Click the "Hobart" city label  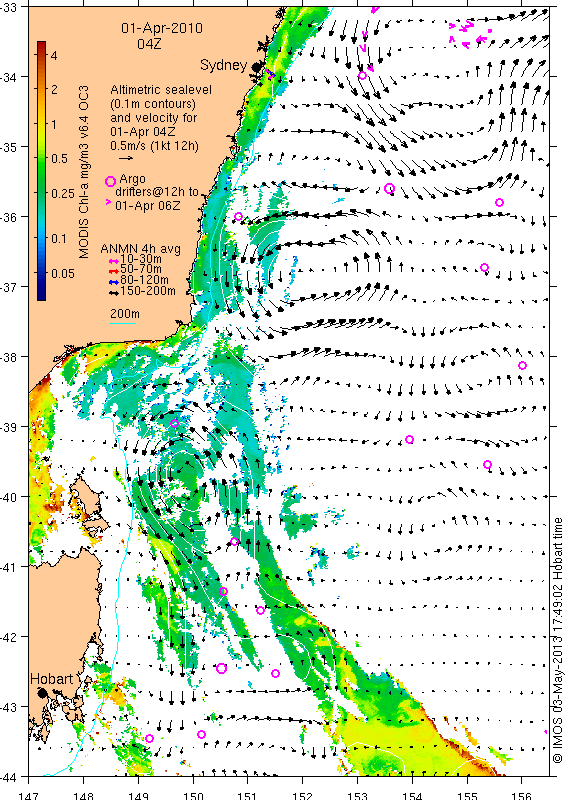click(x=52, y=679)
